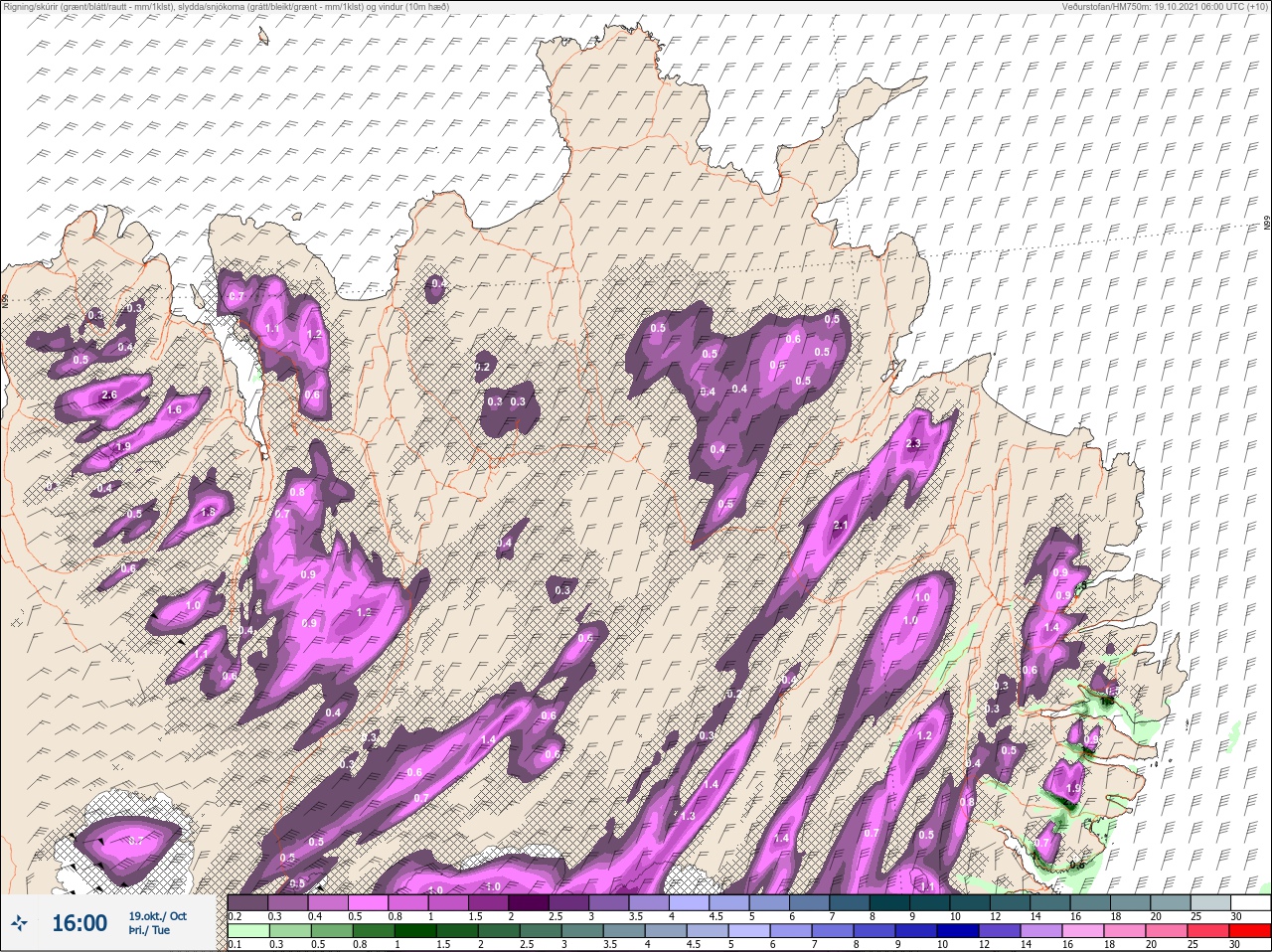Click the dark teal swatch at 9 in the upper legend row

(930, 903)
